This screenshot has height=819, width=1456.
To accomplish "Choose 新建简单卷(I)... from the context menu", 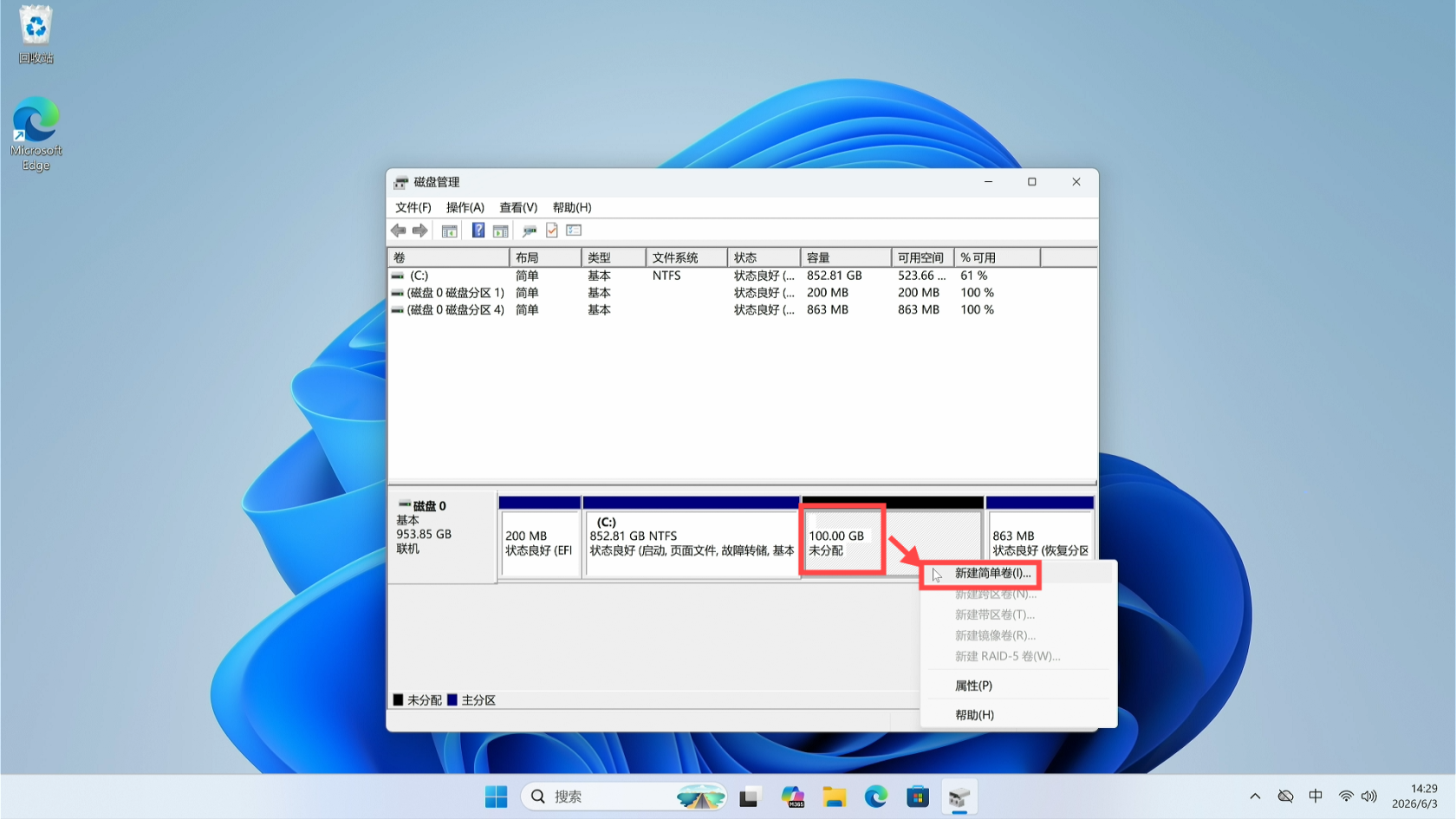I will (1018, 574).
